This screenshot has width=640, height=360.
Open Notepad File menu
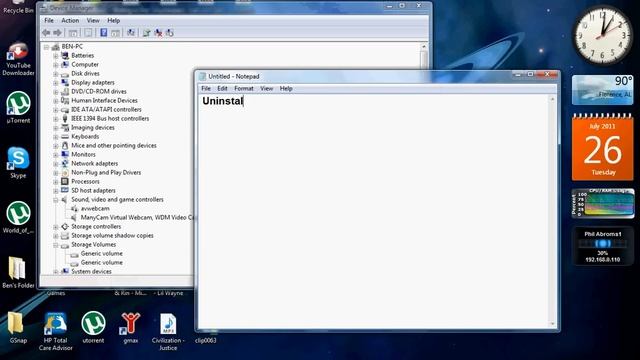[x=206, y=89]
